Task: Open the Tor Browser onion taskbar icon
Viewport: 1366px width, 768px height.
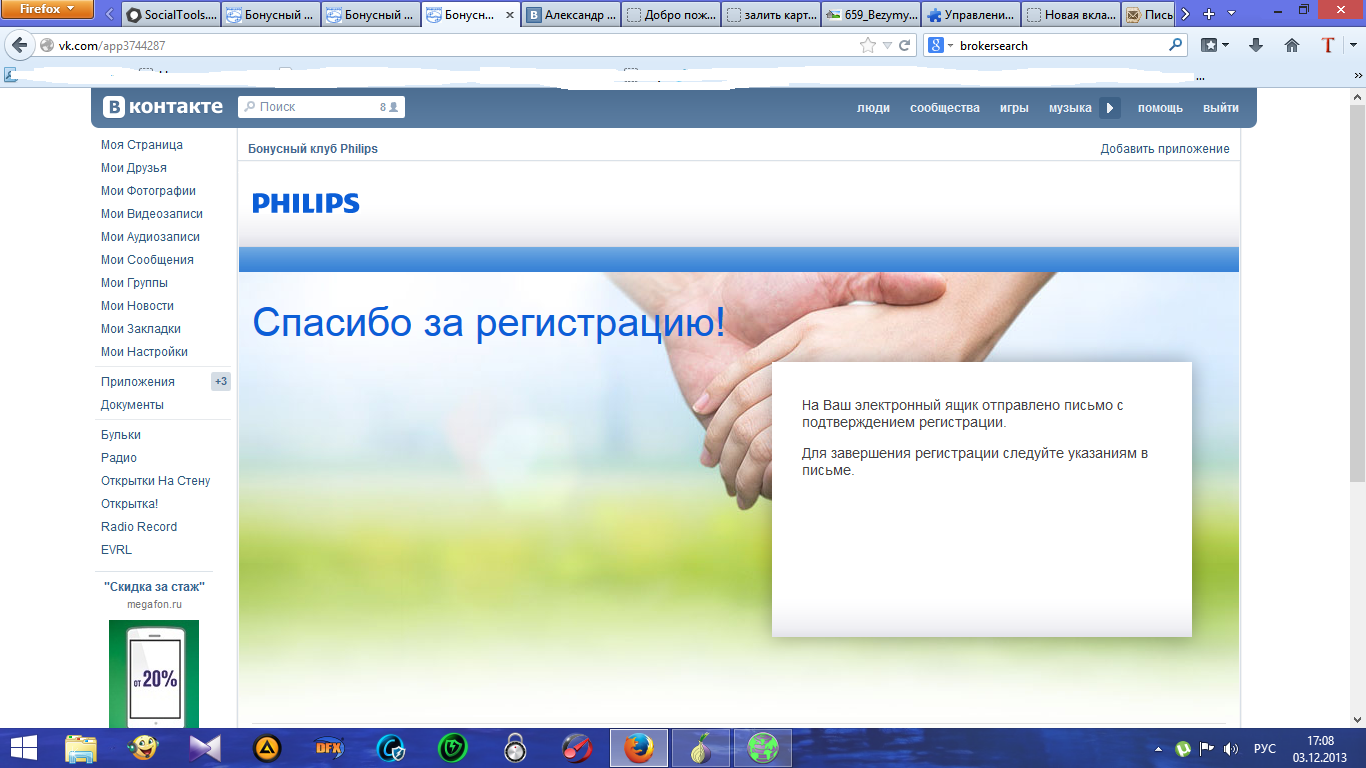Action: 701,748
